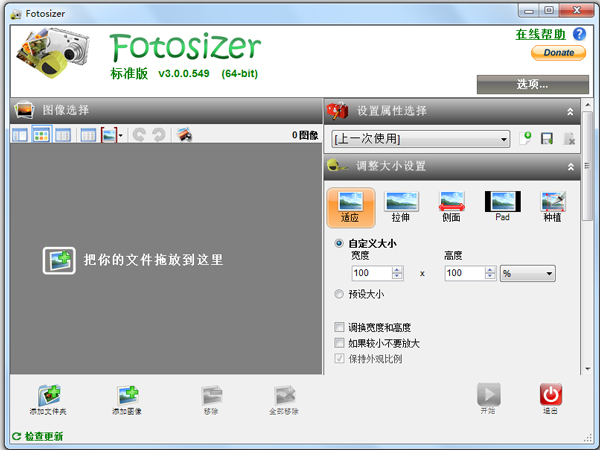Click the 图像选择 panel header icon
The height and width of the screenshot is (450, 600).
24,110
